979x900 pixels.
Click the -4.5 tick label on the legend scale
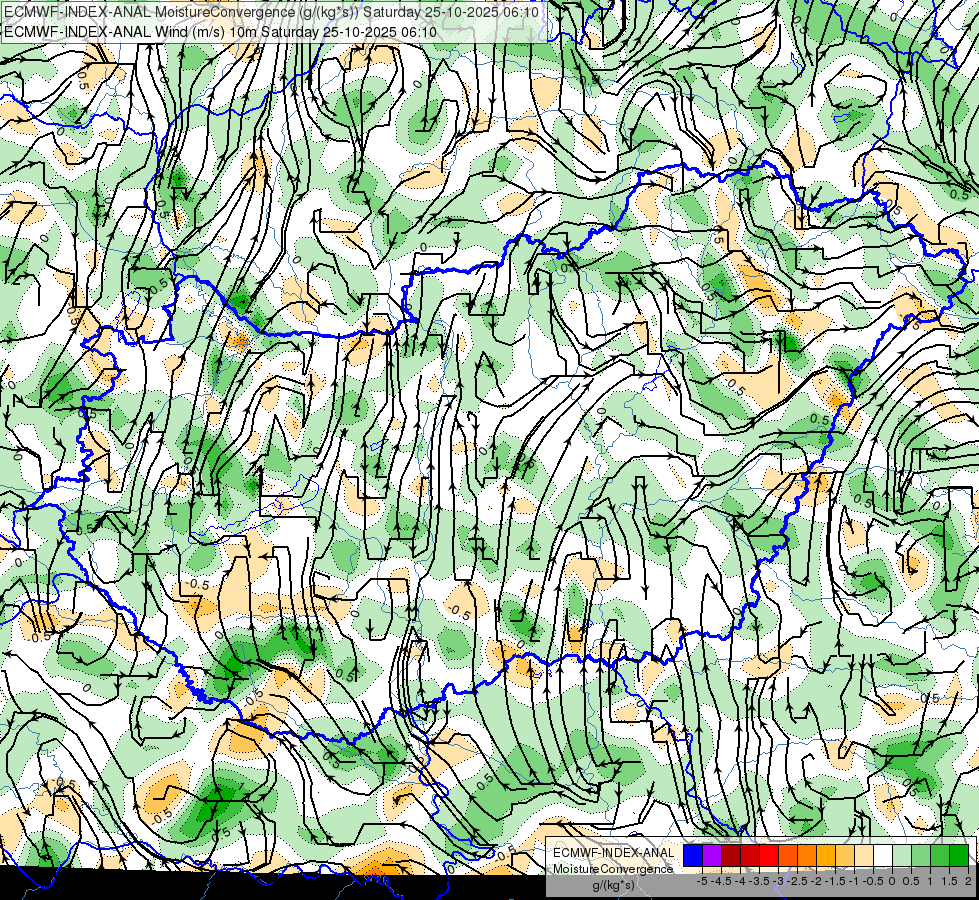(721, 881)
